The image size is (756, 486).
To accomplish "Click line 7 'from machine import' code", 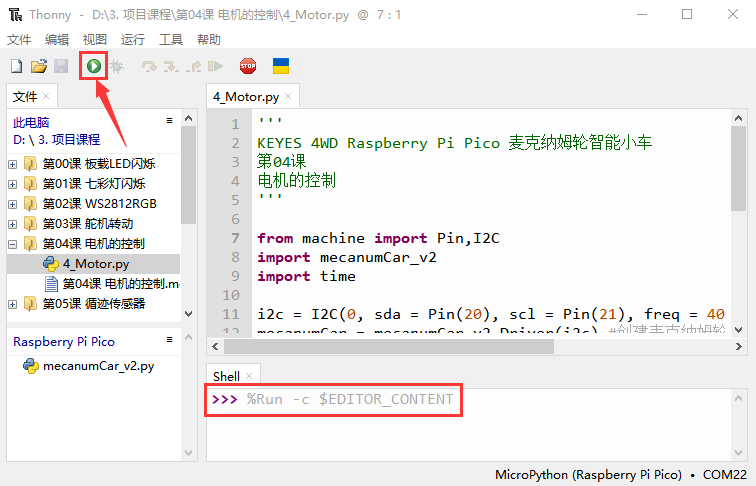I will (x=378, y=238).
